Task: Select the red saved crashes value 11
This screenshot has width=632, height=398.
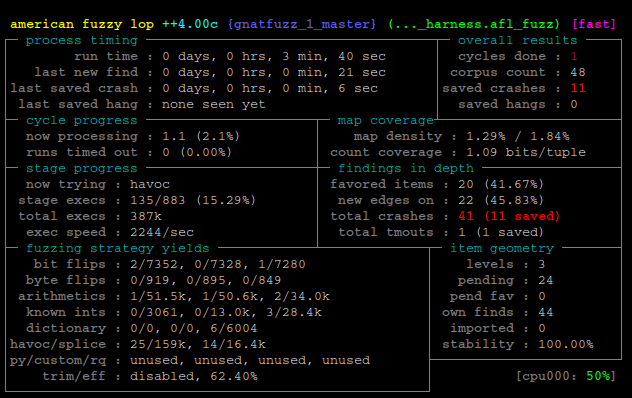Action: 578,88
